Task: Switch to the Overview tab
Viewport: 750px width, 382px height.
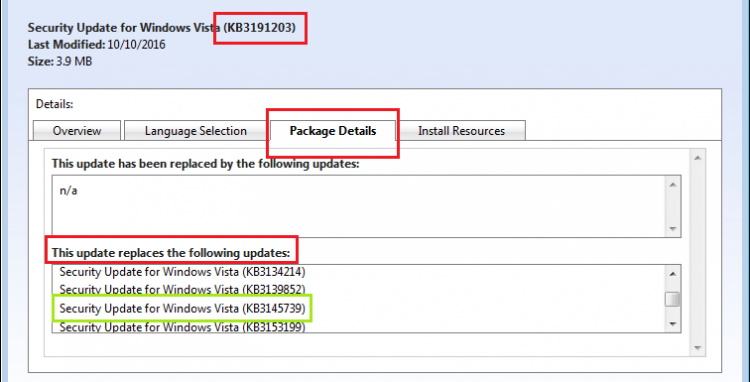Action: [x=77, y=131]
